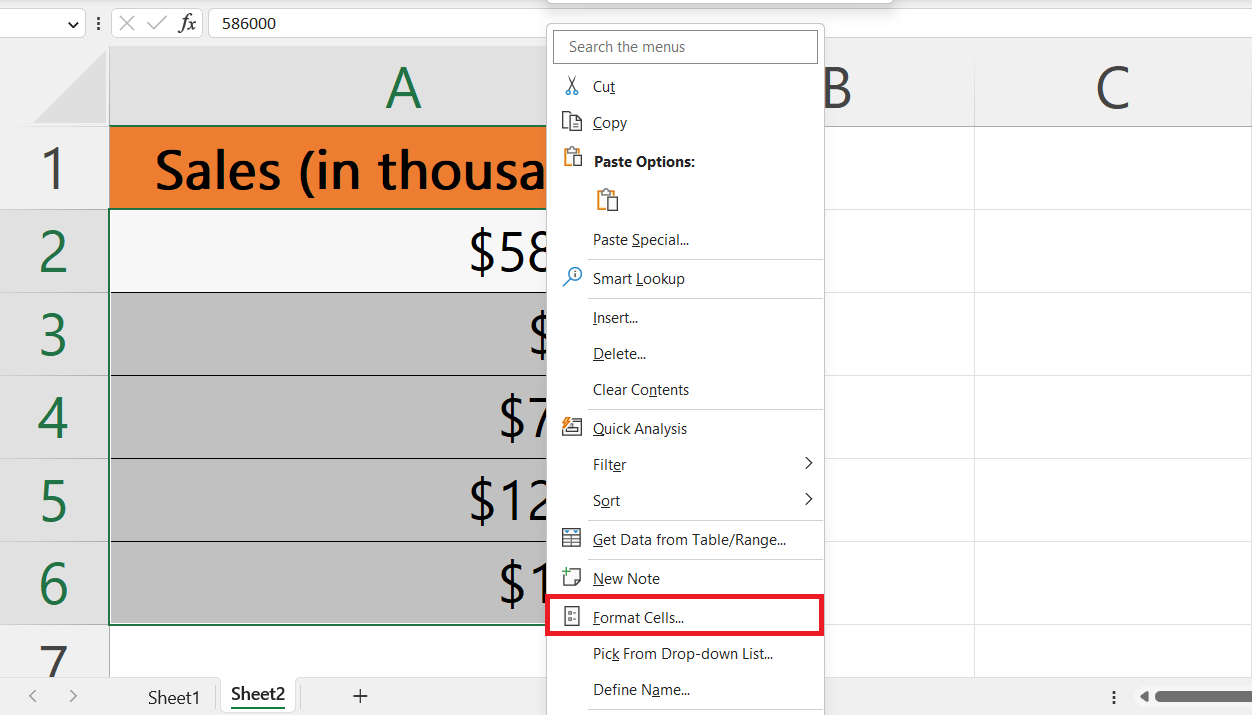Select the Cut icon in the context menu
The height and width of the screenshot is (715, 1252).
pyautogui.click(x=573, y=86)
